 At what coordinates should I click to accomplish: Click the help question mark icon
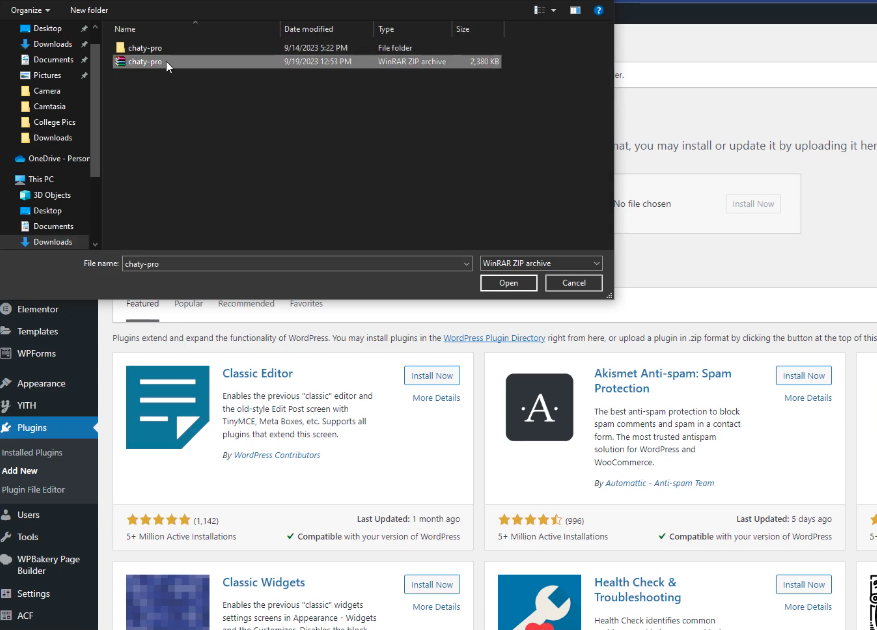[x=598, y=10]
